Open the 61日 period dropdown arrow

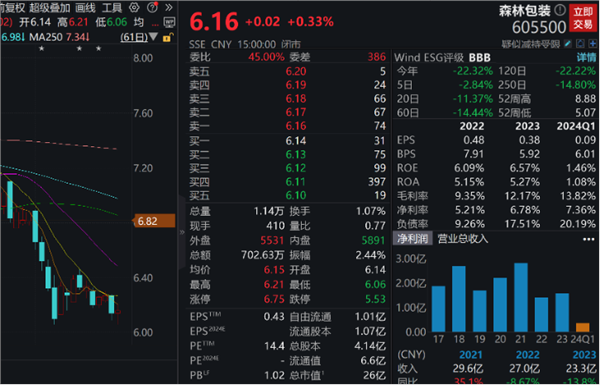(x=153, y=37)
